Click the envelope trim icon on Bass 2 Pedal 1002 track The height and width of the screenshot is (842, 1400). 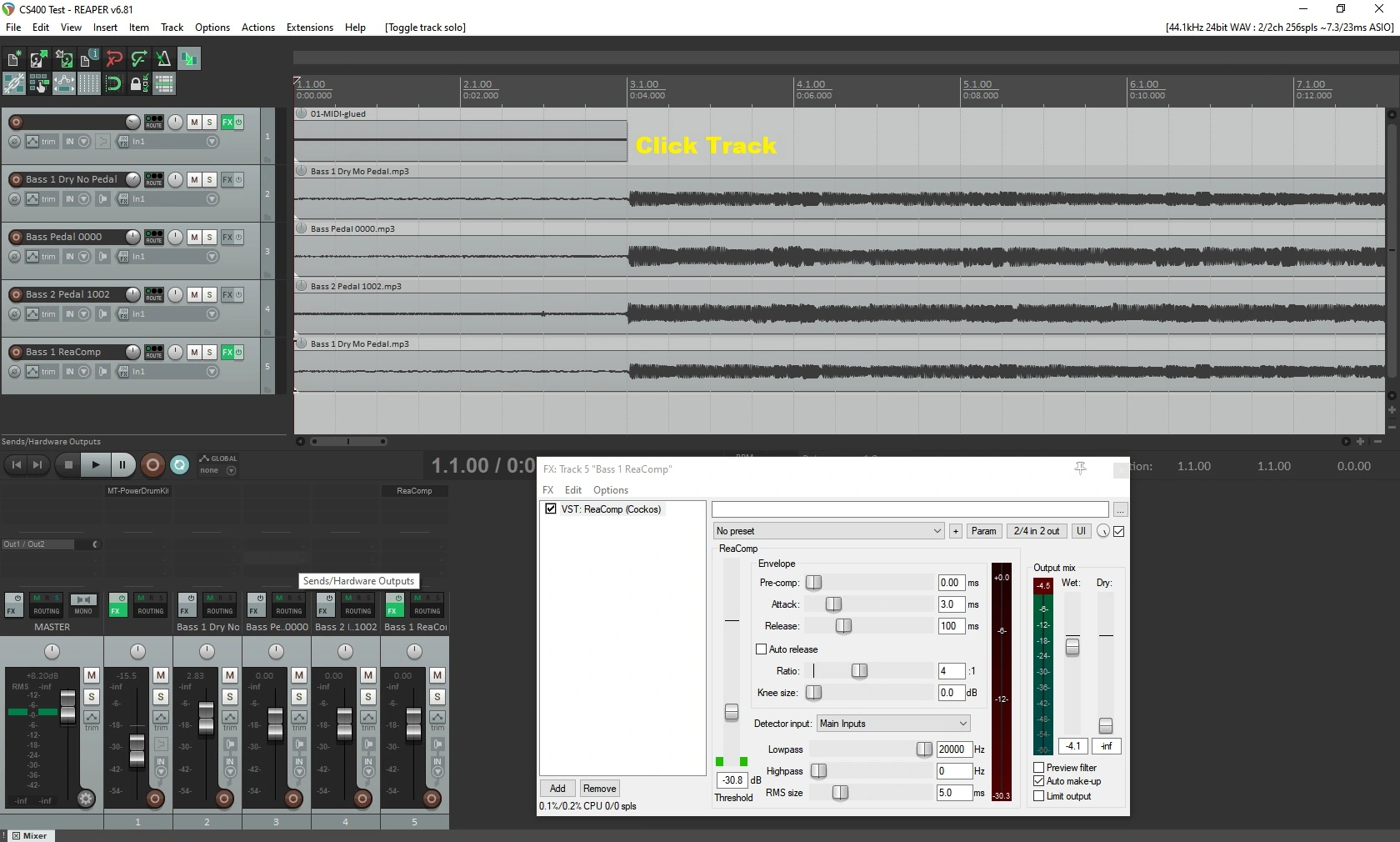coord(32,314)
